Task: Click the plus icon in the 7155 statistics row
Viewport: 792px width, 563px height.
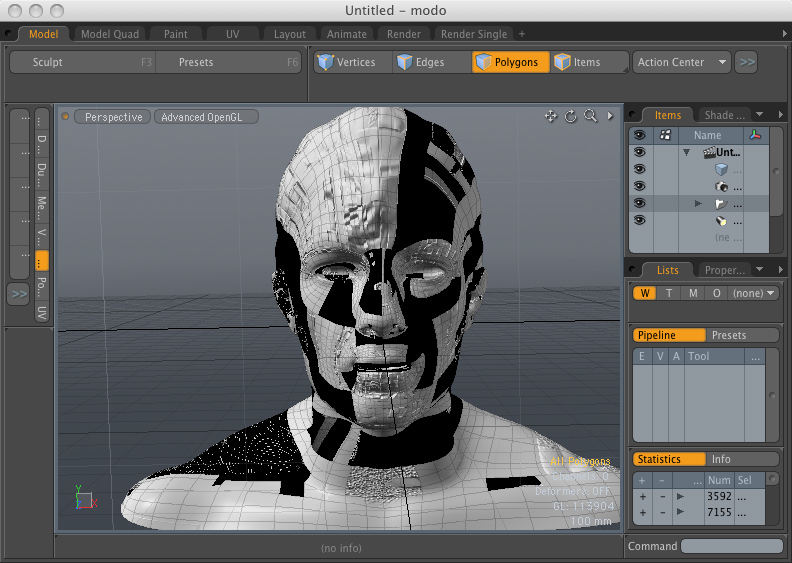Action: coord(642,513)
